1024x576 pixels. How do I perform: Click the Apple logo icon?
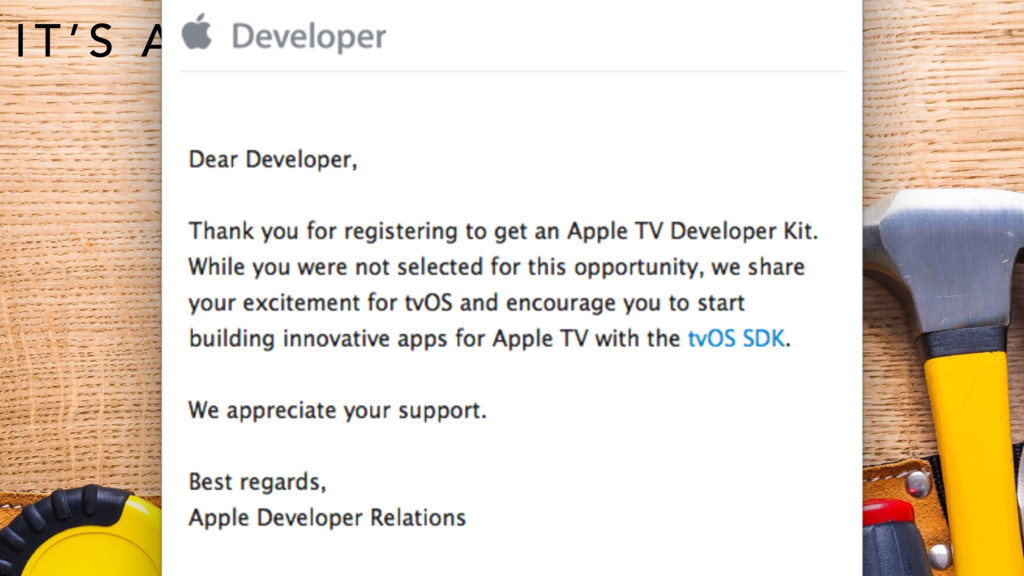tap(197, 32)
